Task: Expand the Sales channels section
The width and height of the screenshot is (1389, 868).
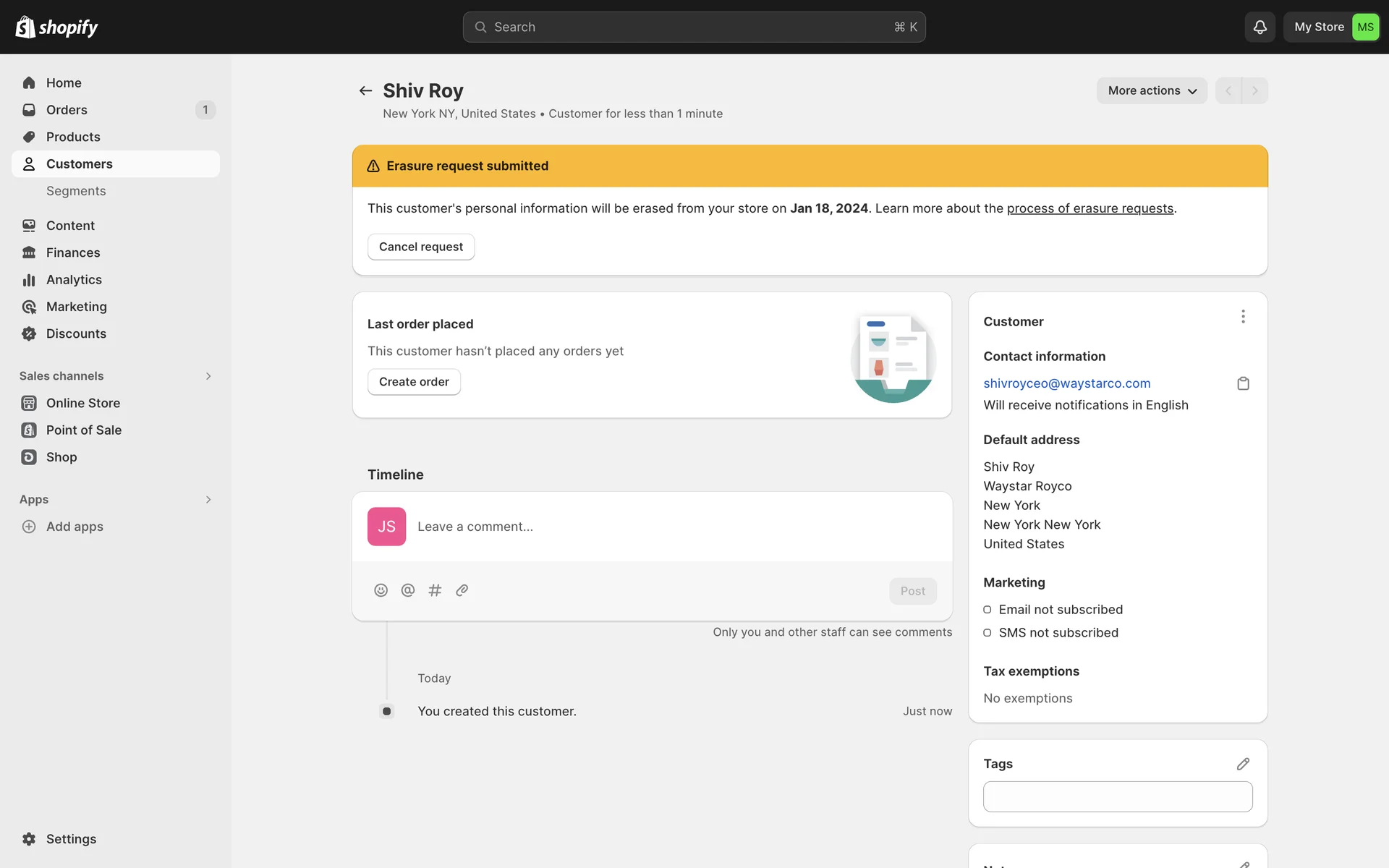Action: [x=208, y=376]
